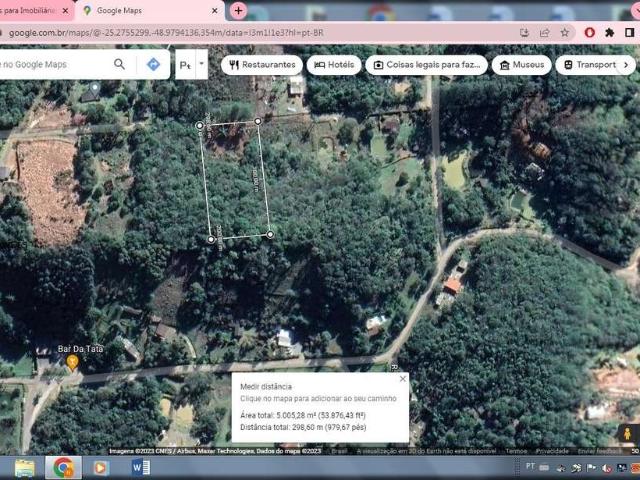The width and height of the screenshot is (640, 480).
Task: Bookmark this page with the star icon
Action: tap(565, 32)
